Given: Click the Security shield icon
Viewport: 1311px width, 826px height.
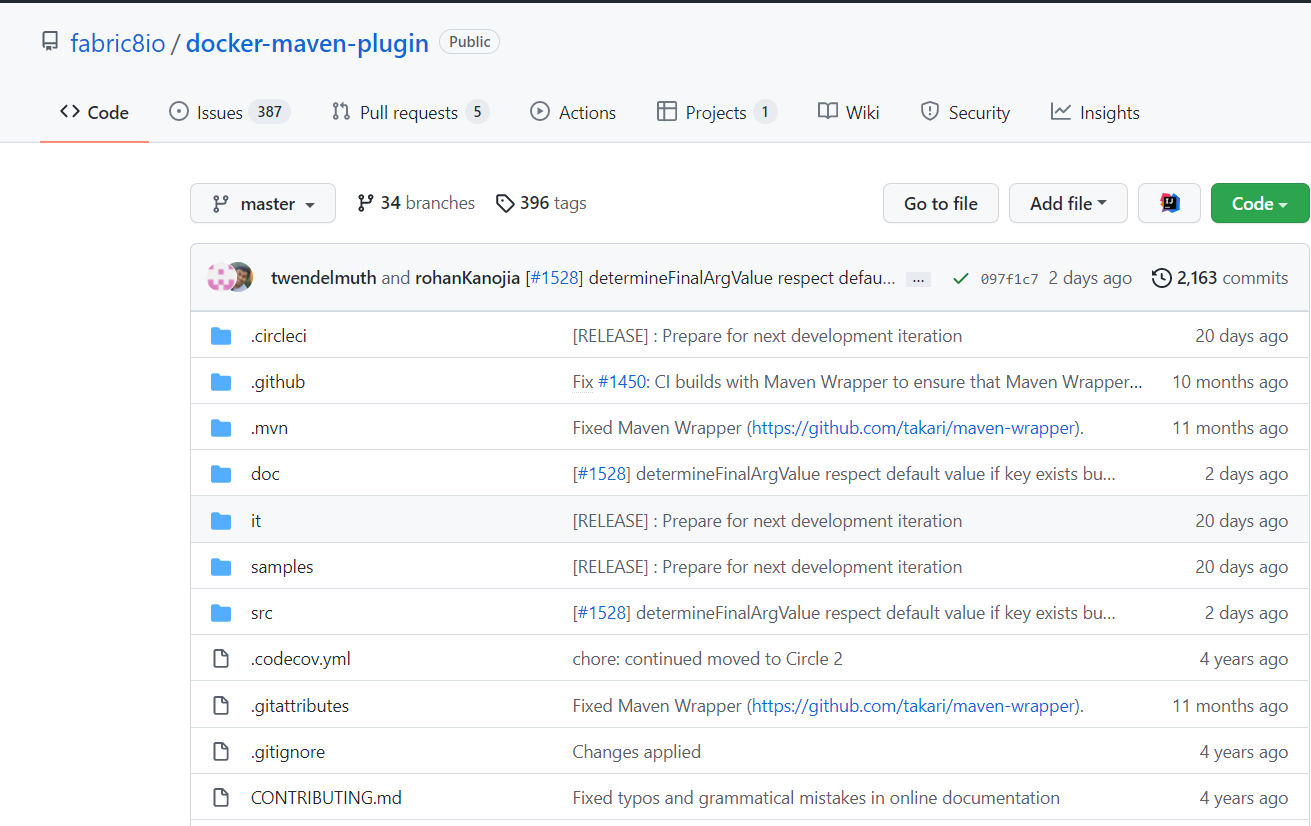Looking at the screenshot, I should coord(930,112).
